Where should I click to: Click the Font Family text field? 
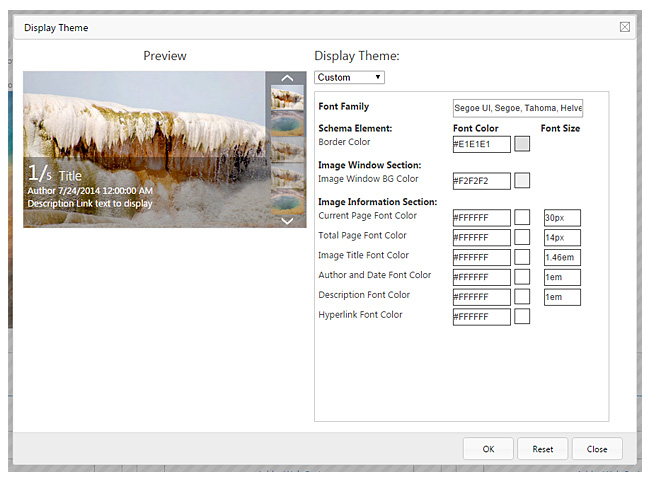[517, 108]
